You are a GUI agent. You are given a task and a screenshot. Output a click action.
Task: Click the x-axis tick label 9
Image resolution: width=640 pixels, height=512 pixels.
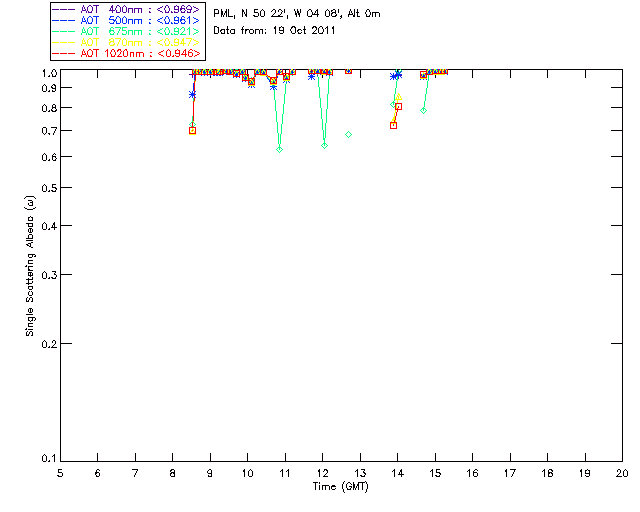tap(210, 473)
